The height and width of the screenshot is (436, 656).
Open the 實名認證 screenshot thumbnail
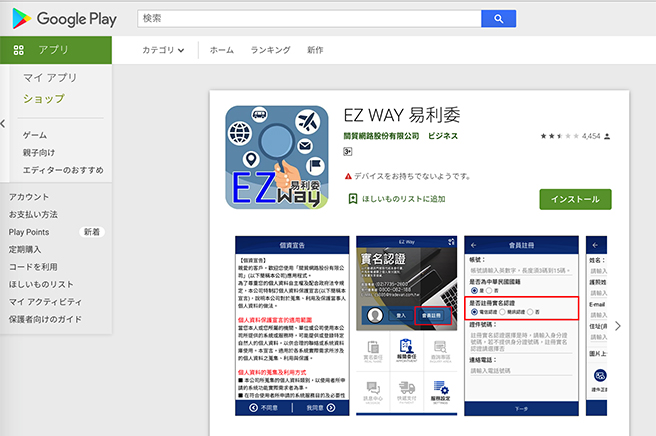407,326
